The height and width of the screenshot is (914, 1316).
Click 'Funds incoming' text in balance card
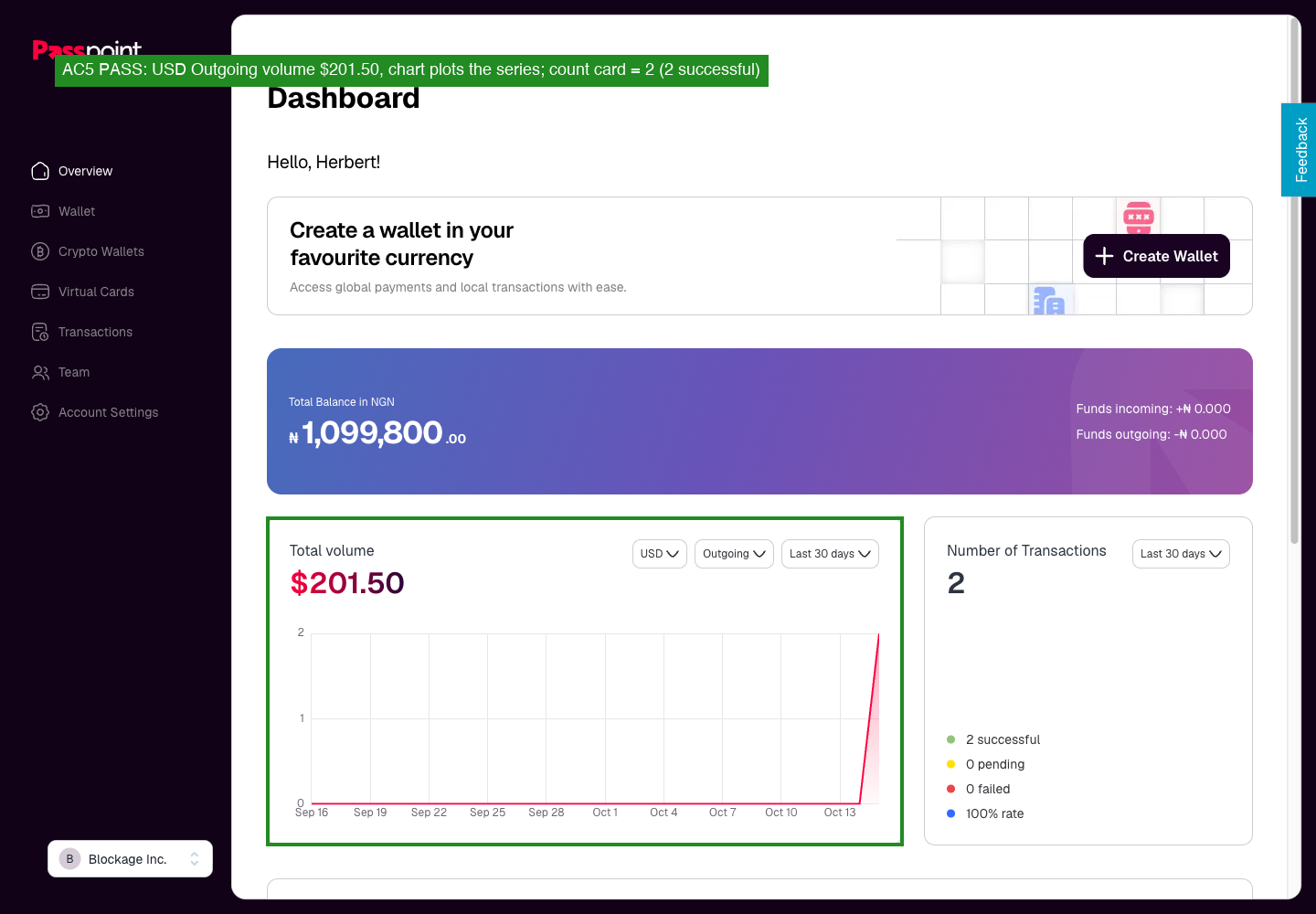tap(1153, 409)
